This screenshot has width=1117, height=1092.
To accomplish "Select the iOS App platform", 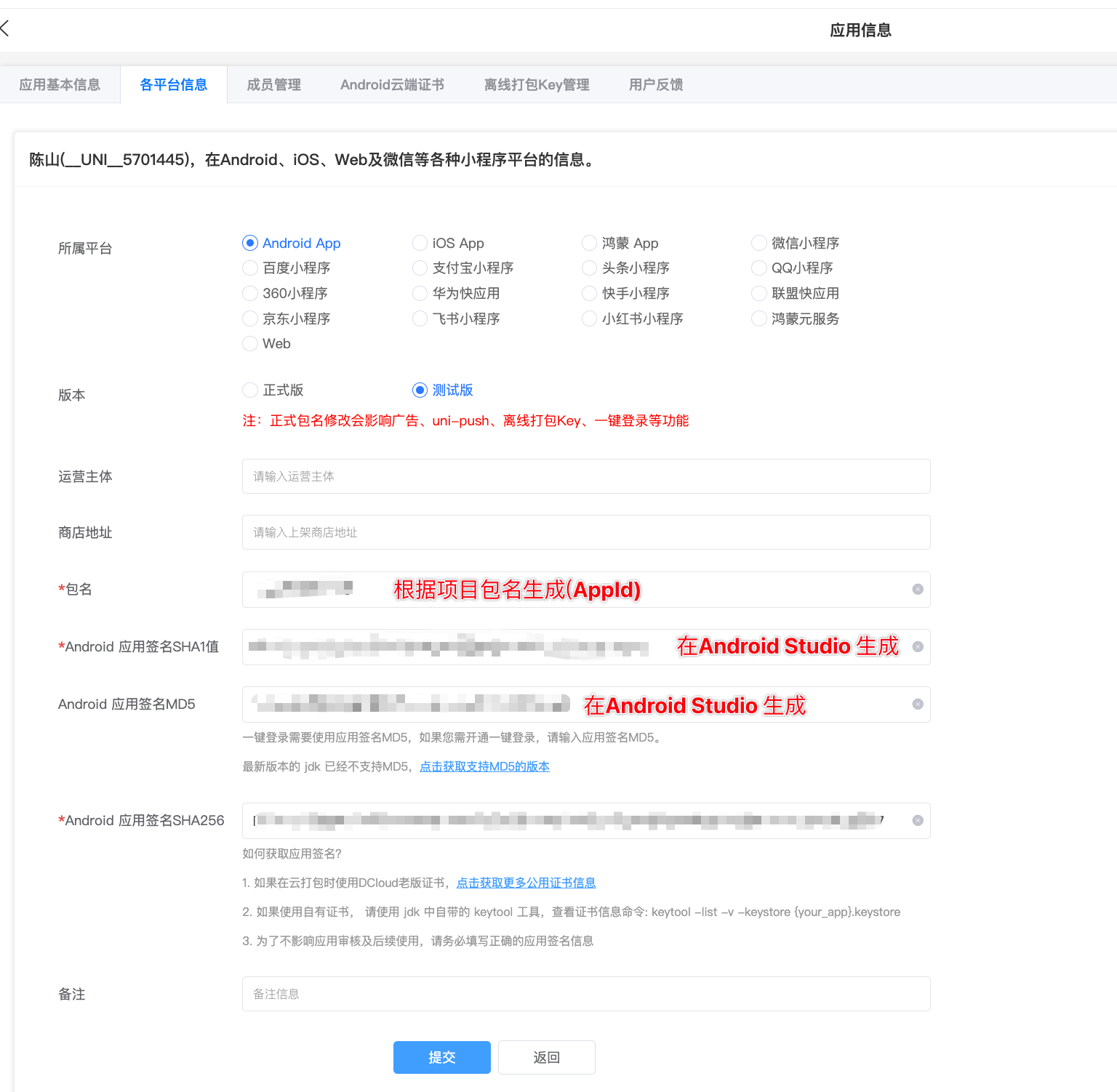I will (420, 243).
